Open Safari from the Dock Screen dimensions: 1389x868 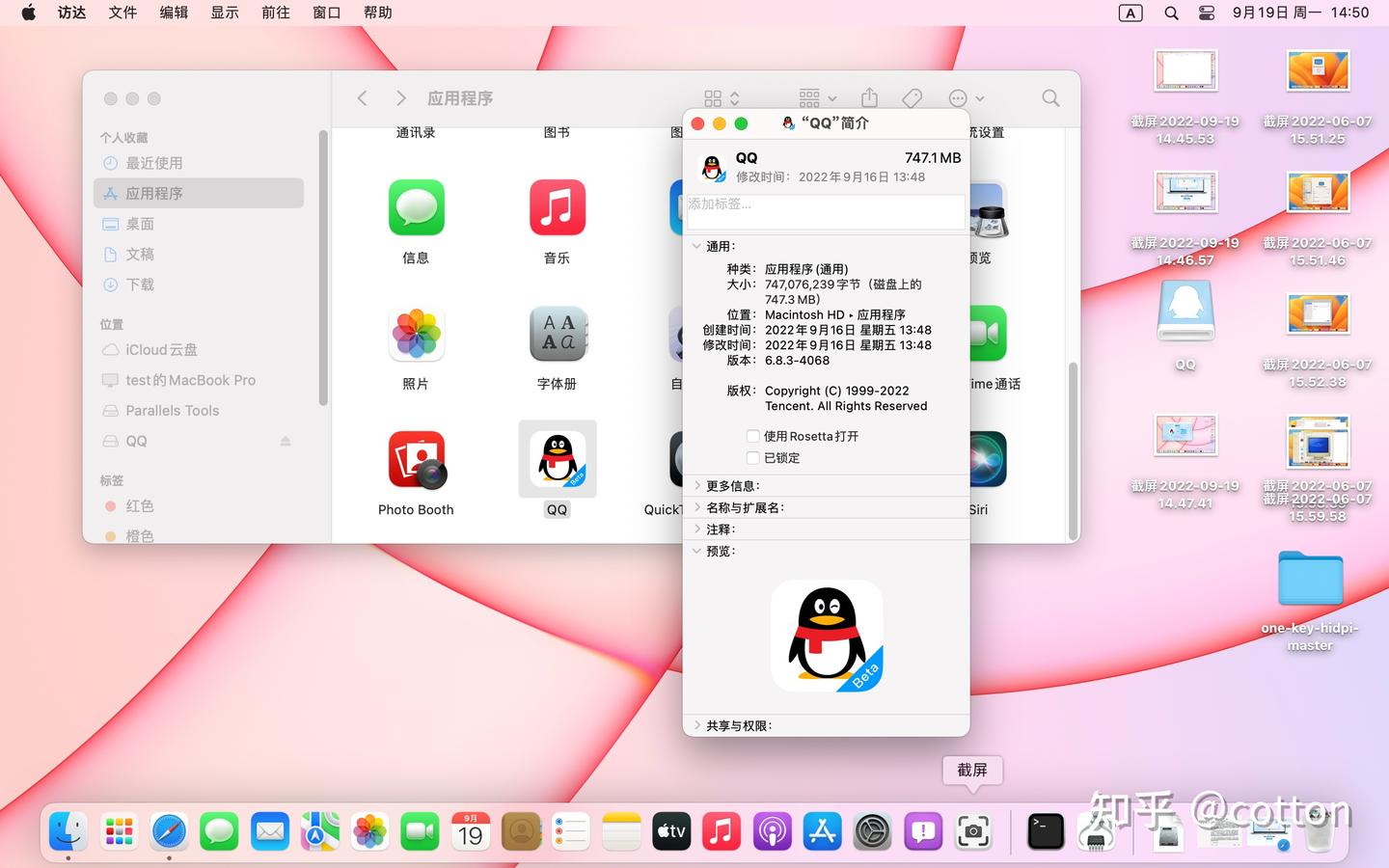pyautogui.click(x=169, y=830)
